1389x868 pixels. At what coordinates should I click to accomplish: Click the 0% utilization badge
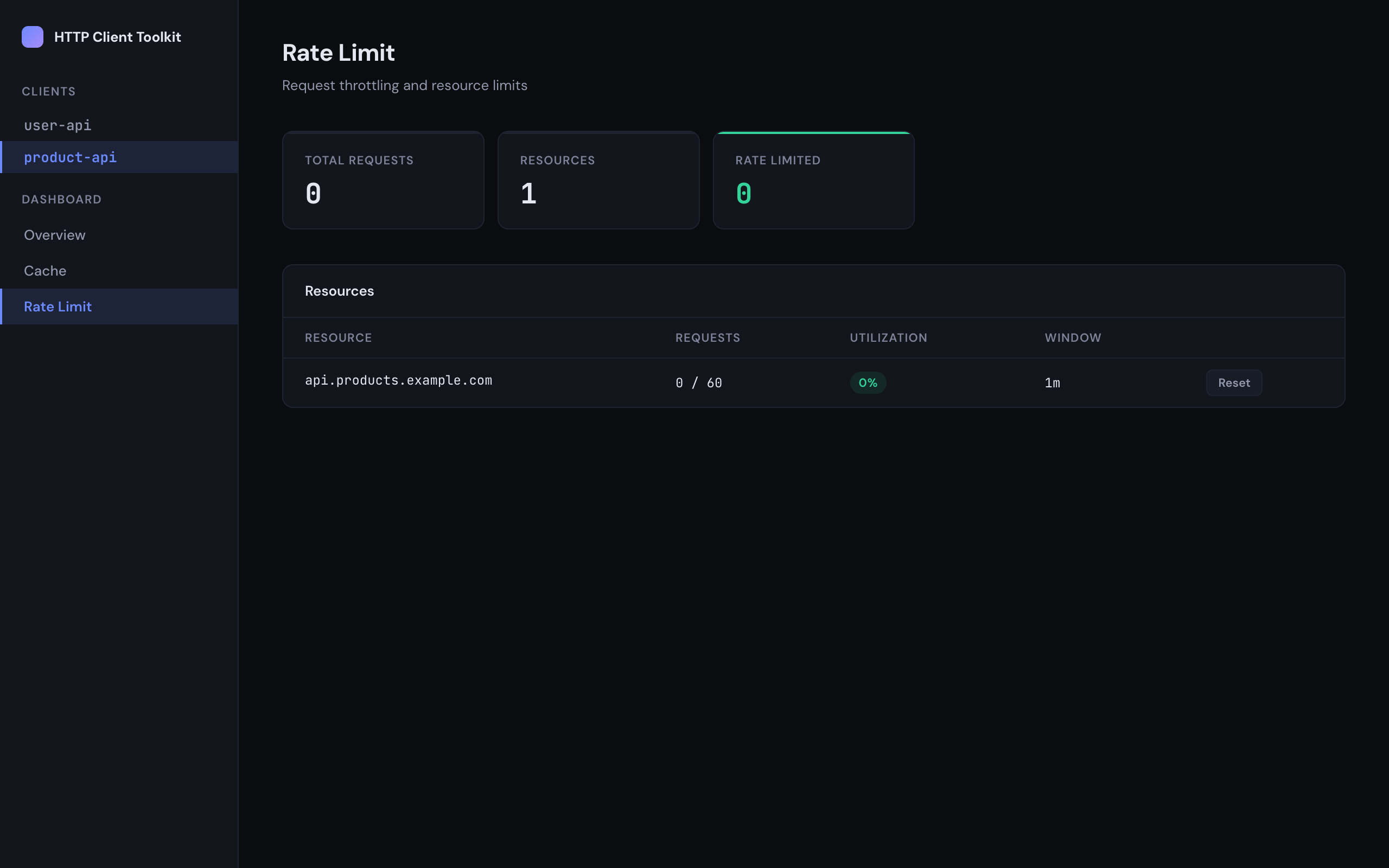coord(868,382)
